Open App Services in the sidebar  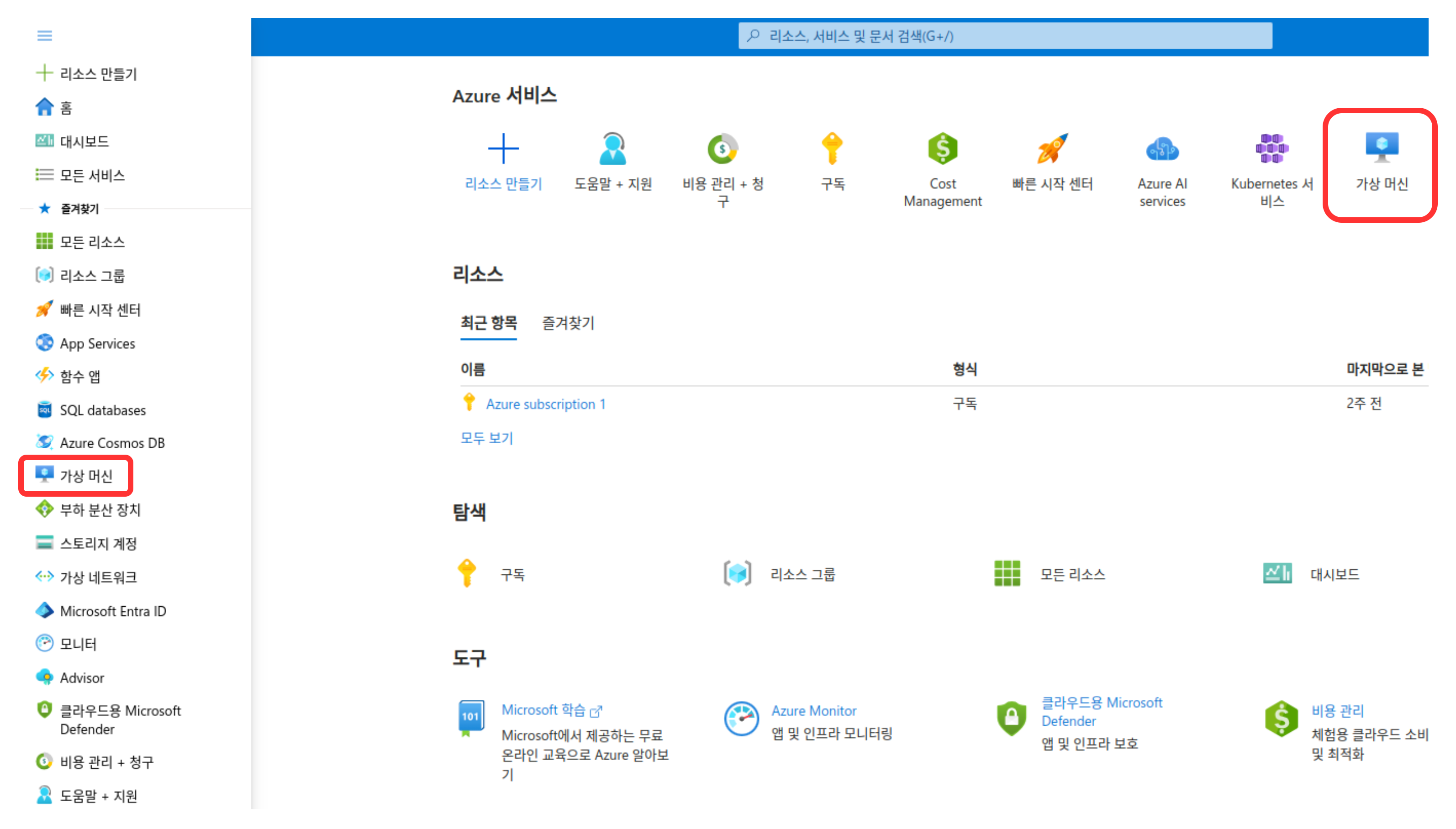(85, 343)
